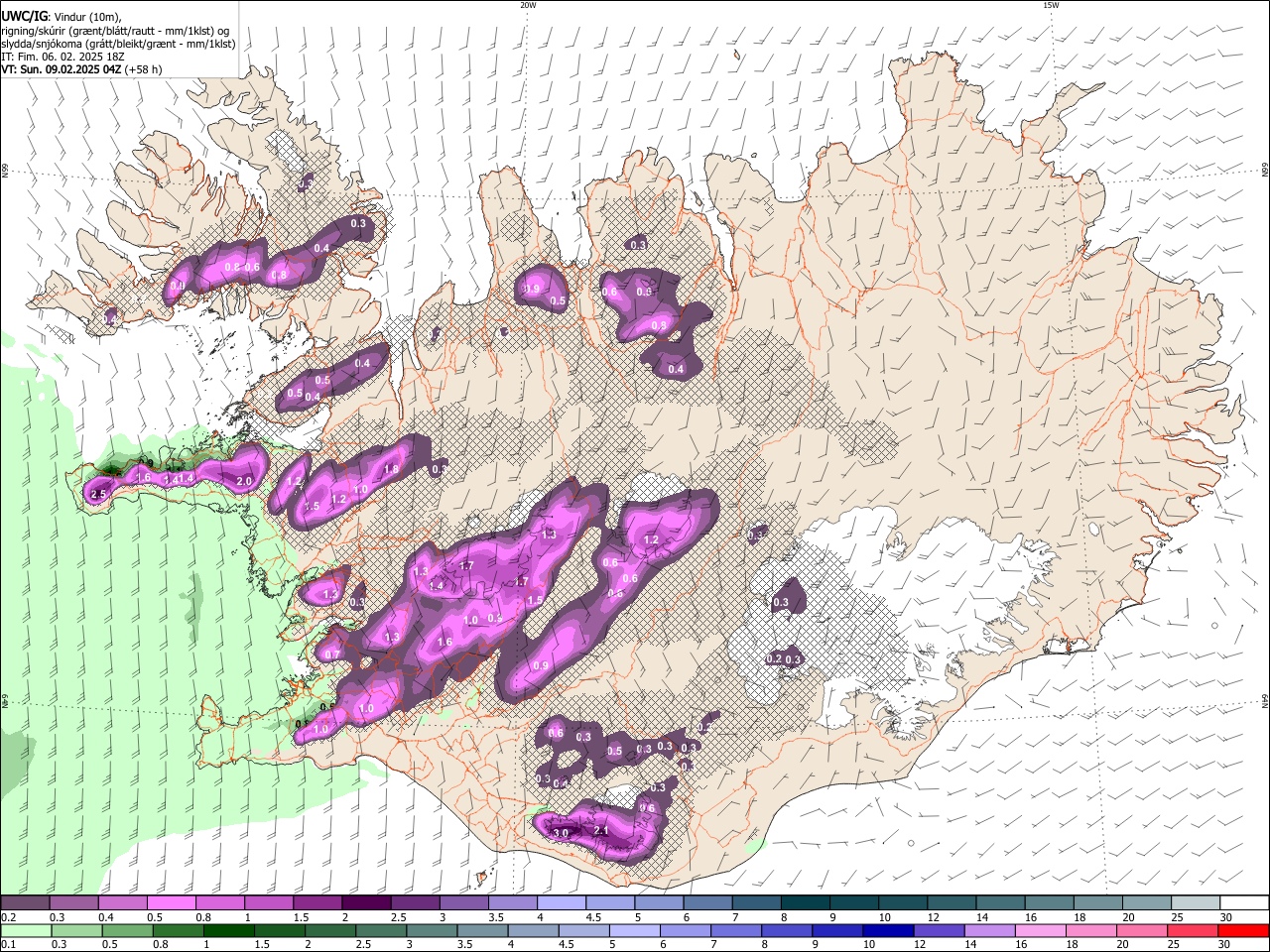Screen dimensions: 1270x952
Task: Click the '1.8' precipitation value on the map
Action: 390,469
